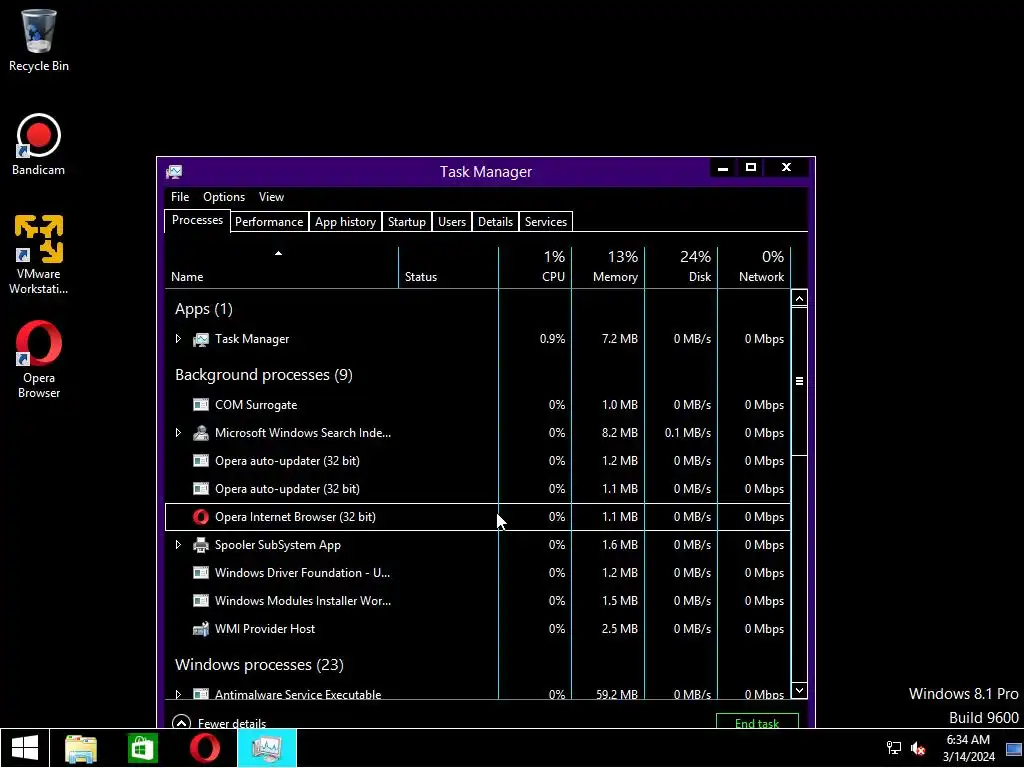This screenshot has width=1024, height=768.
Task: Select the Opera auto-updater 1.1 MB row
Action: [x=477, y=489]
